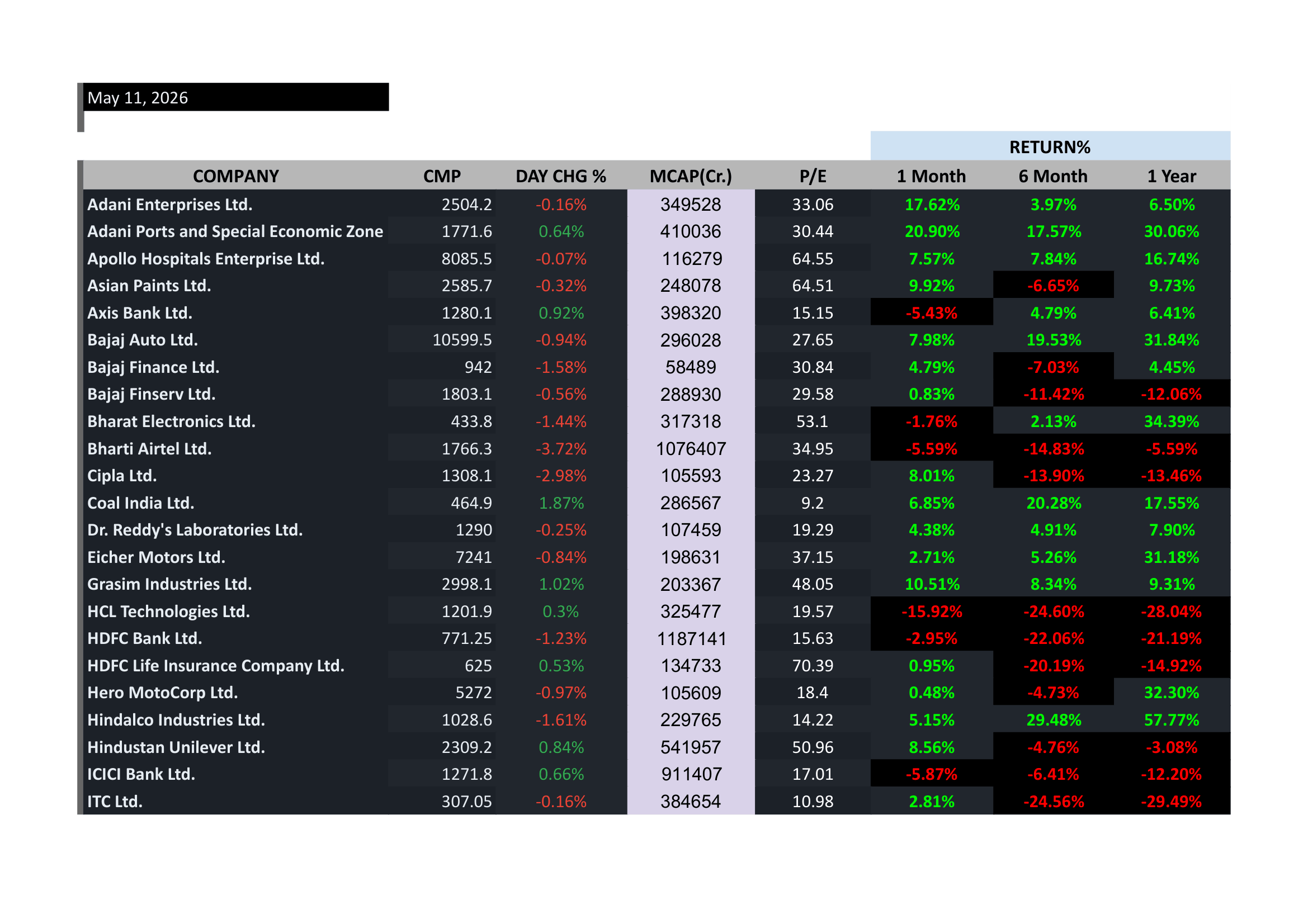This screenshot has width=1308, height=924.
Task: Click Asian Paints Ltd. company cell
Action: (149, 285)
